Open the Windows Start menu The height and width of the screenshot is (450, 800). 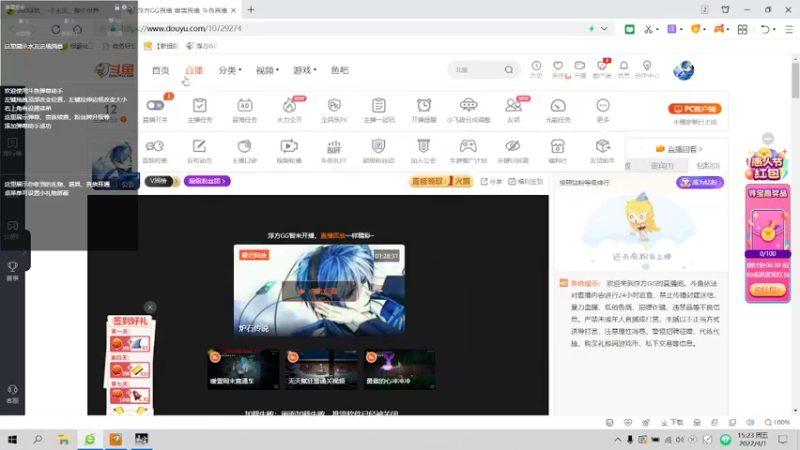pyautogui.click(x=12, y=439)
